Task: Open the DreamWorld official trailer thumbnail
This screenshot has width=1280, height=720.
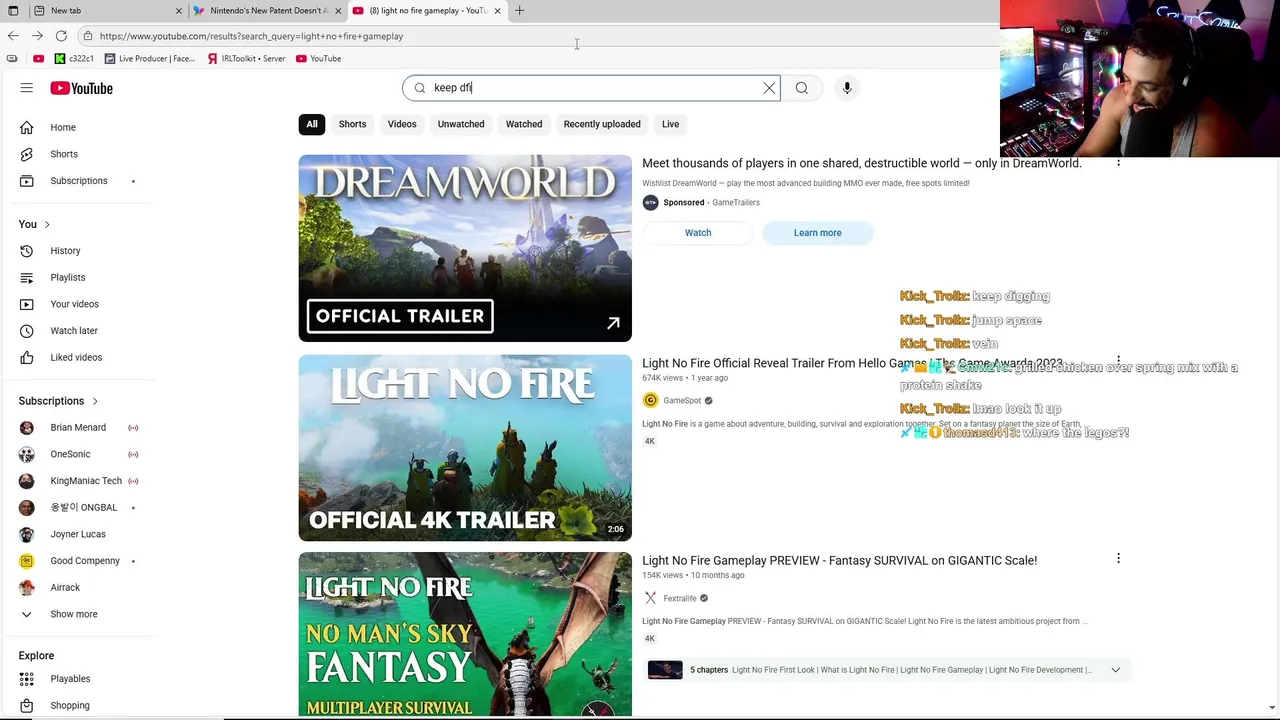Action: (465, 248)
